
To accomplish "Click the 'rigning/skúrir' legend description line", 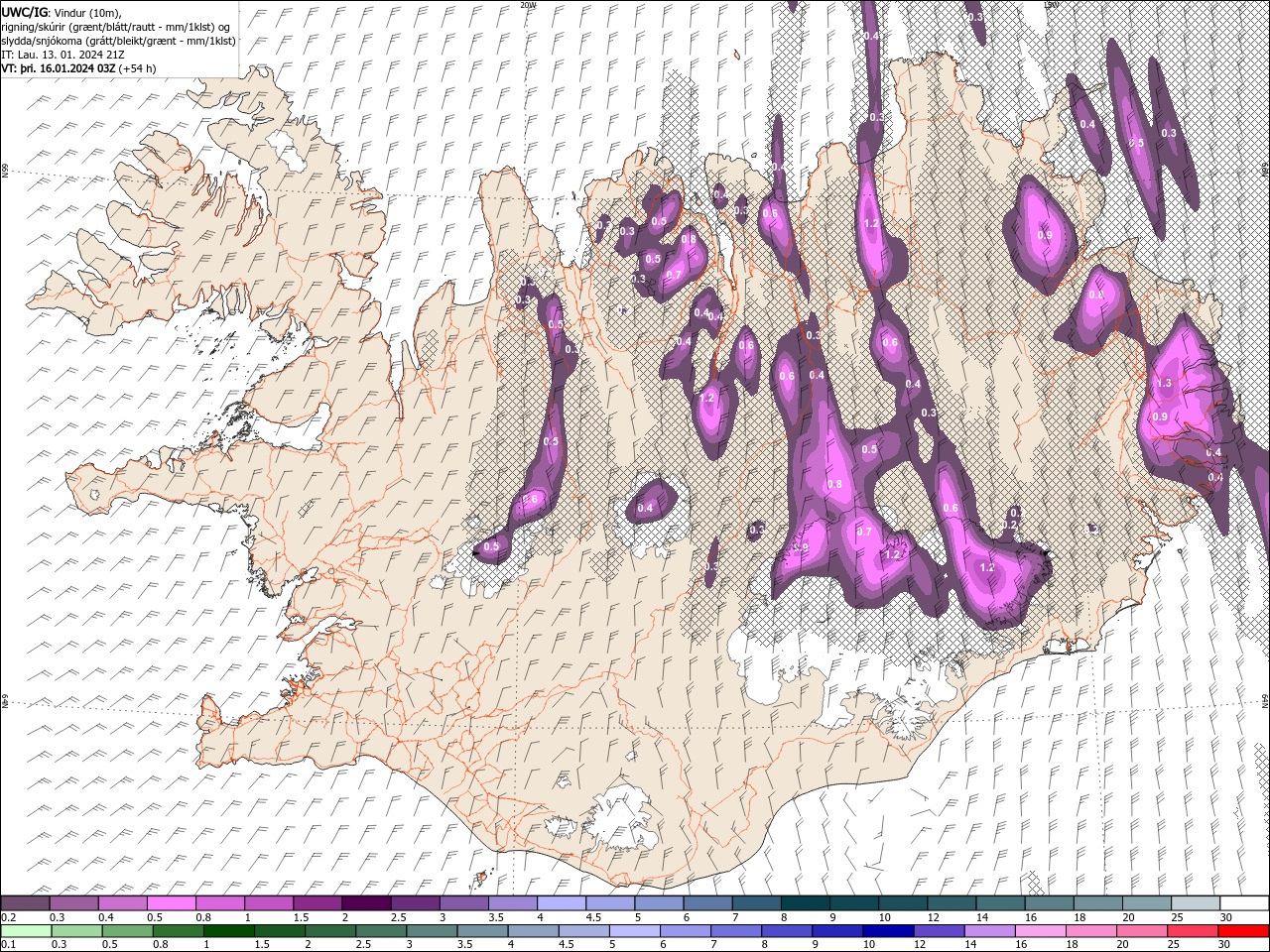I will tap(117, 26).
